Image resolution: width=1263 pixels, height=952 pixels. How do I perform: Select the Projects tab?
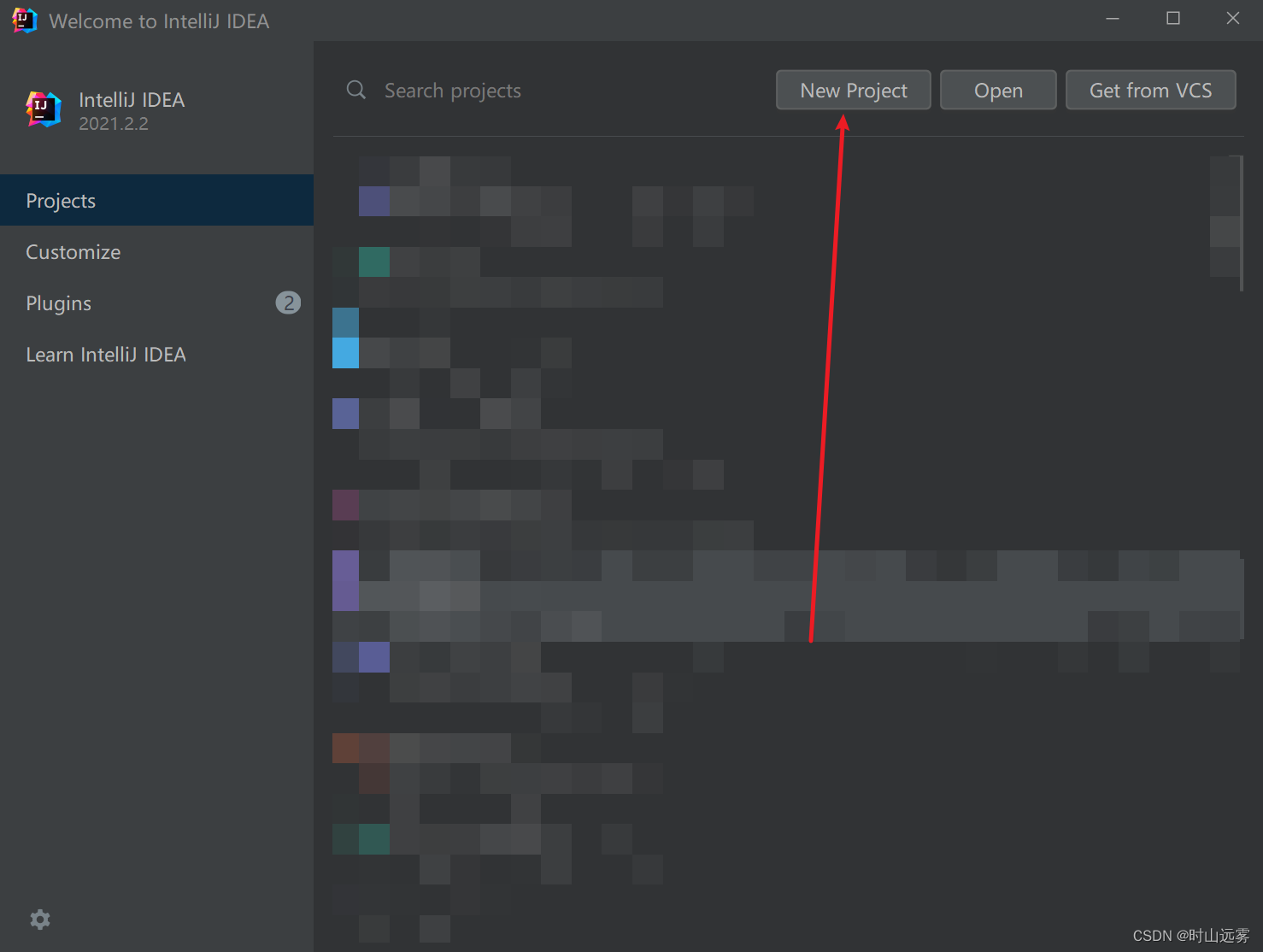156,200
